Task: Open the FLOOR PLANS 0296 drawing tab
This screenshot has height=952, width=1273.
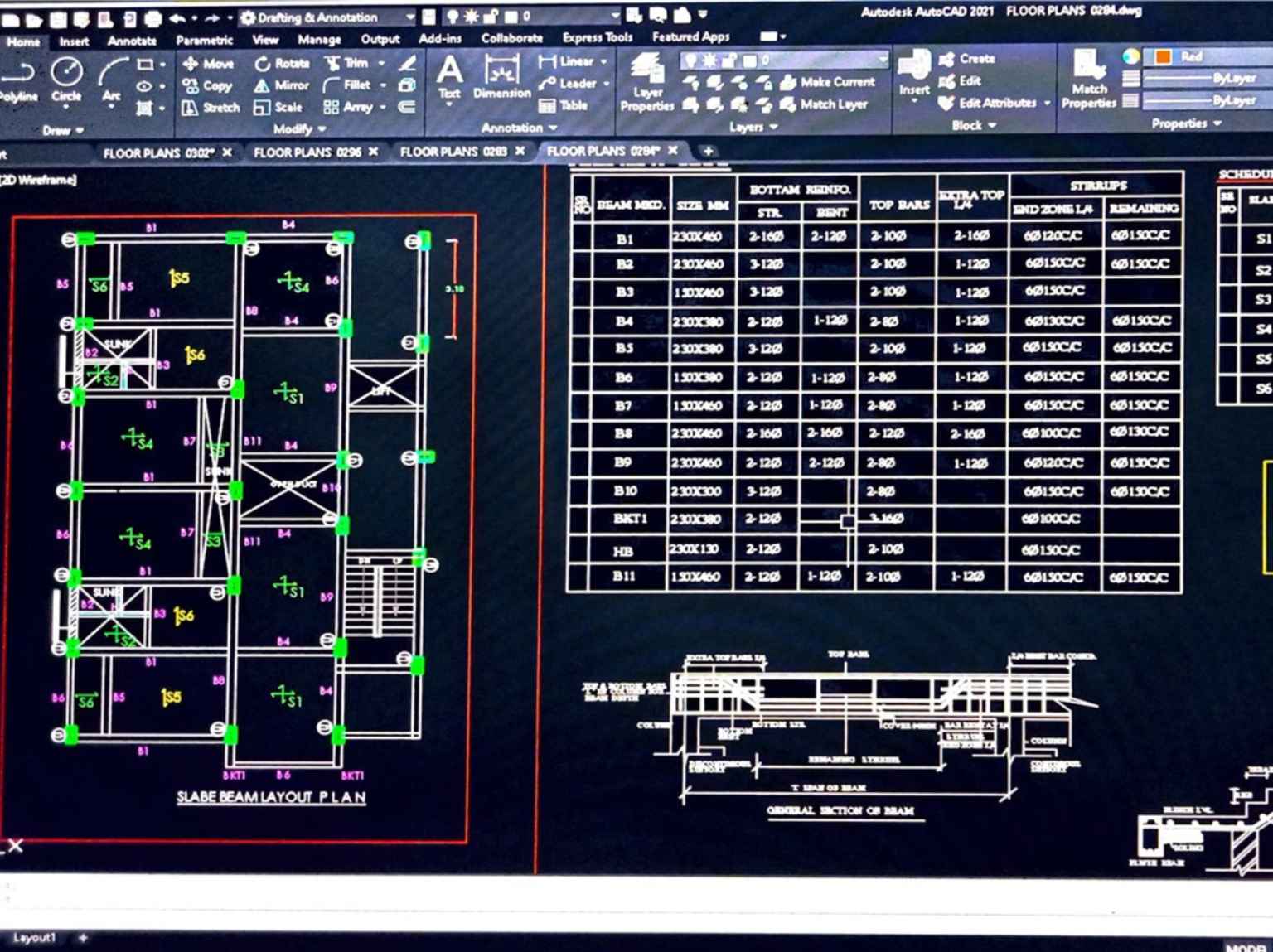Action: [x=307, y=152]
